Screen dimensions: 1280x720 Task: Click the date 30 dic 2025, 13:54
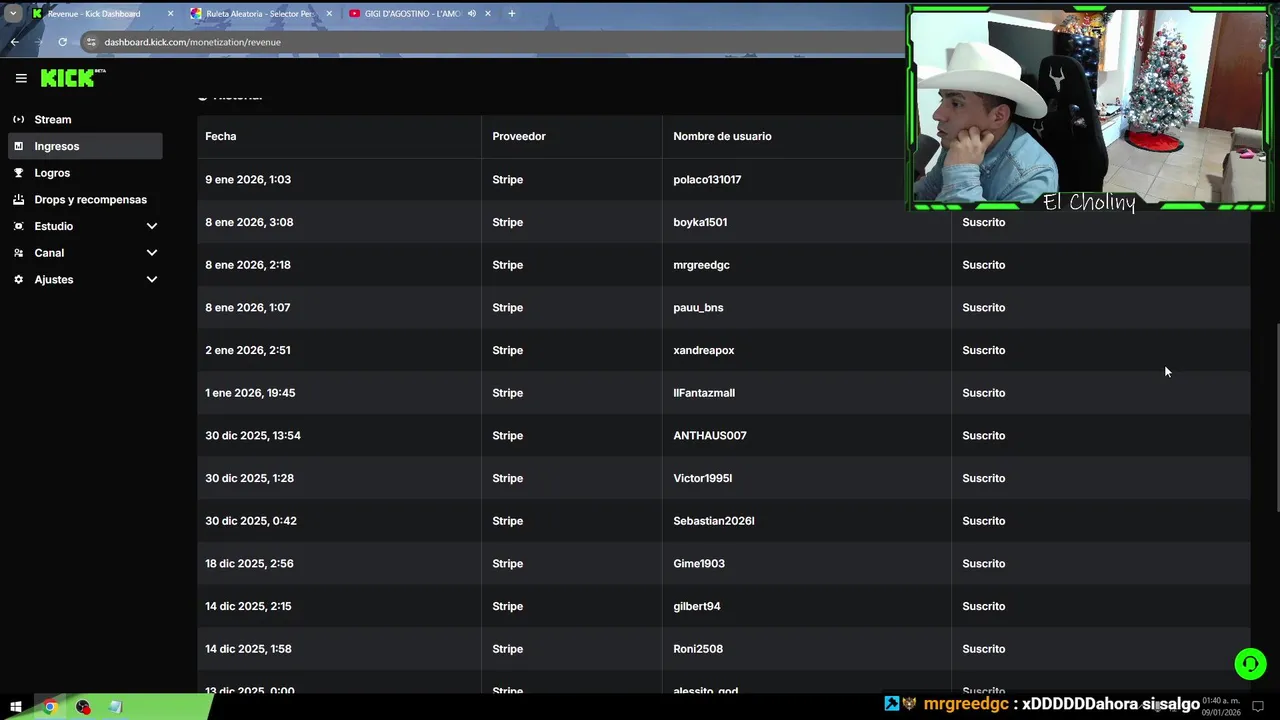click(253, 436)
